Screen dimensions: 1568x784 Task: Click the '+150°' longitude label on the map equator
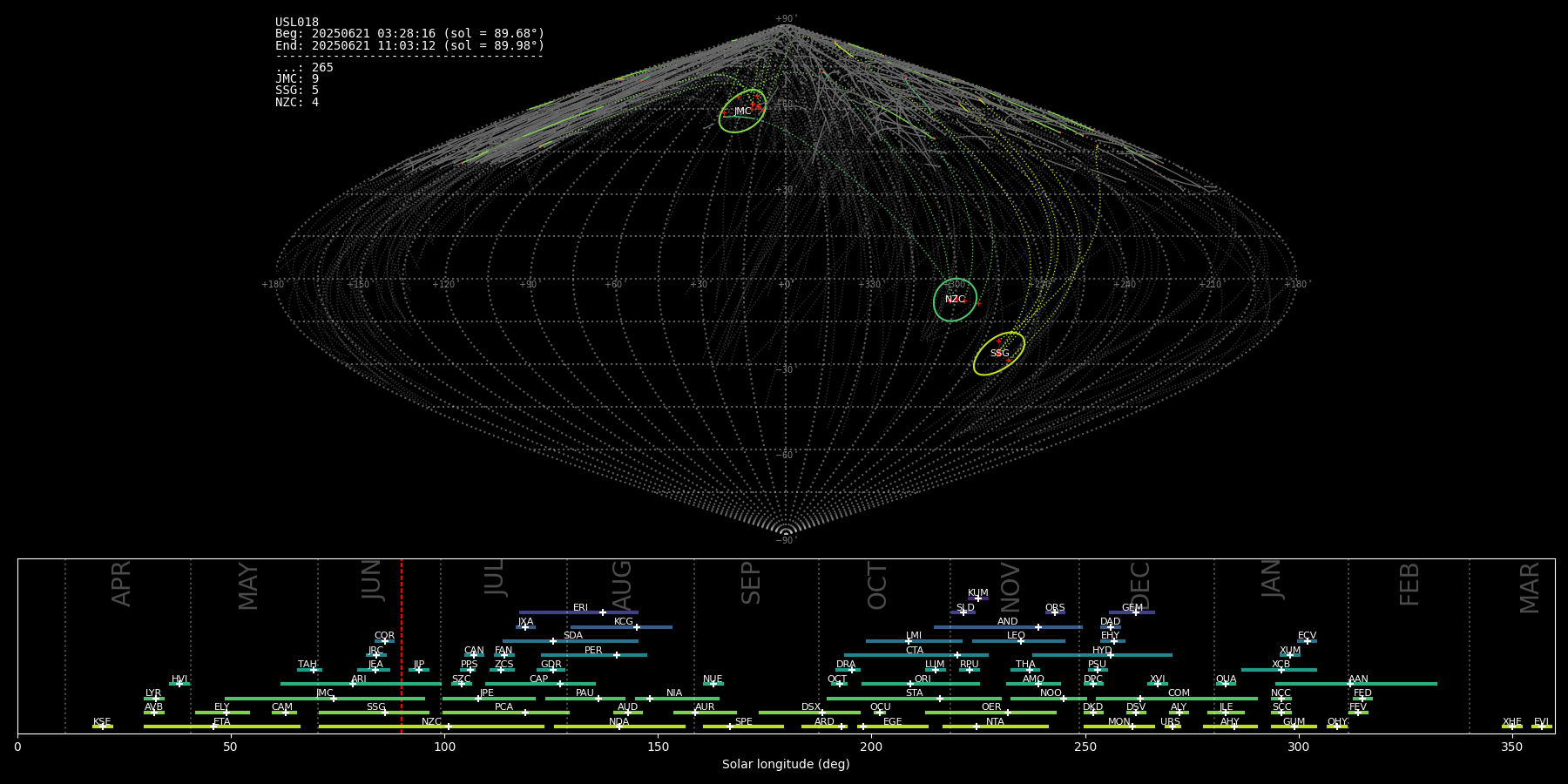[358, 285]
